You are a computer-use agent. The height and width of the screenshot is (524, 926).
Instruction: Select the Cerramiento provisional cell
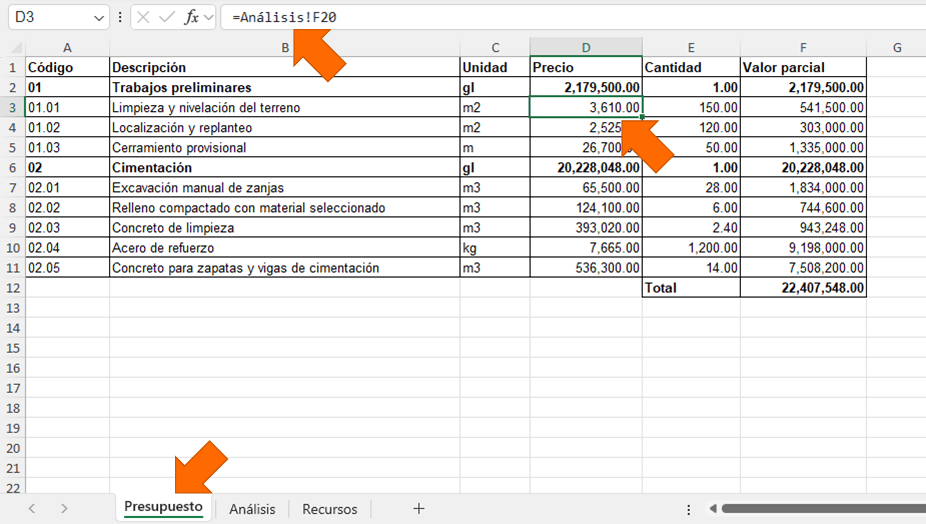point(285,148)
